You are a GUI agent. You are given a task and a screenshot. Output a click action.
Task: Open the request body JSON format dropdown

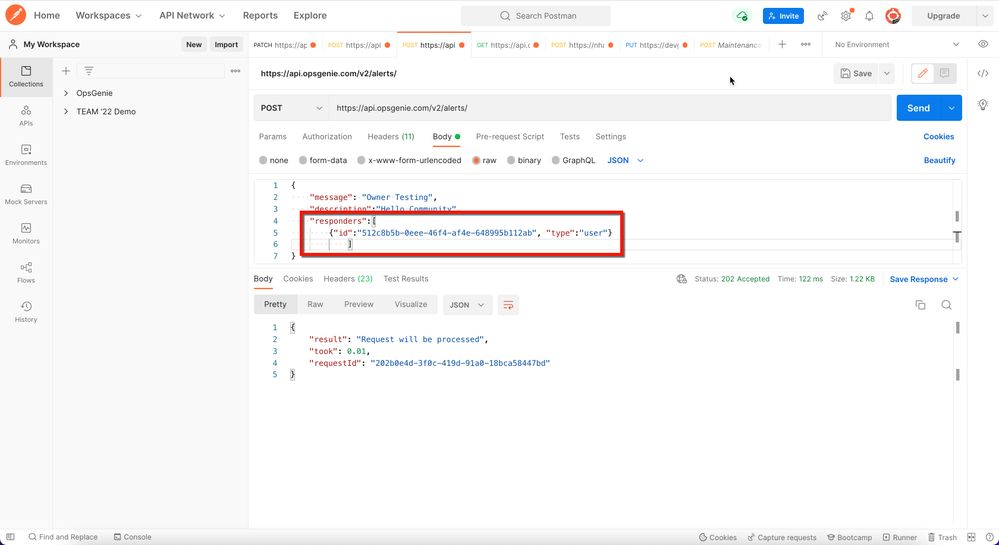(625, 161)
